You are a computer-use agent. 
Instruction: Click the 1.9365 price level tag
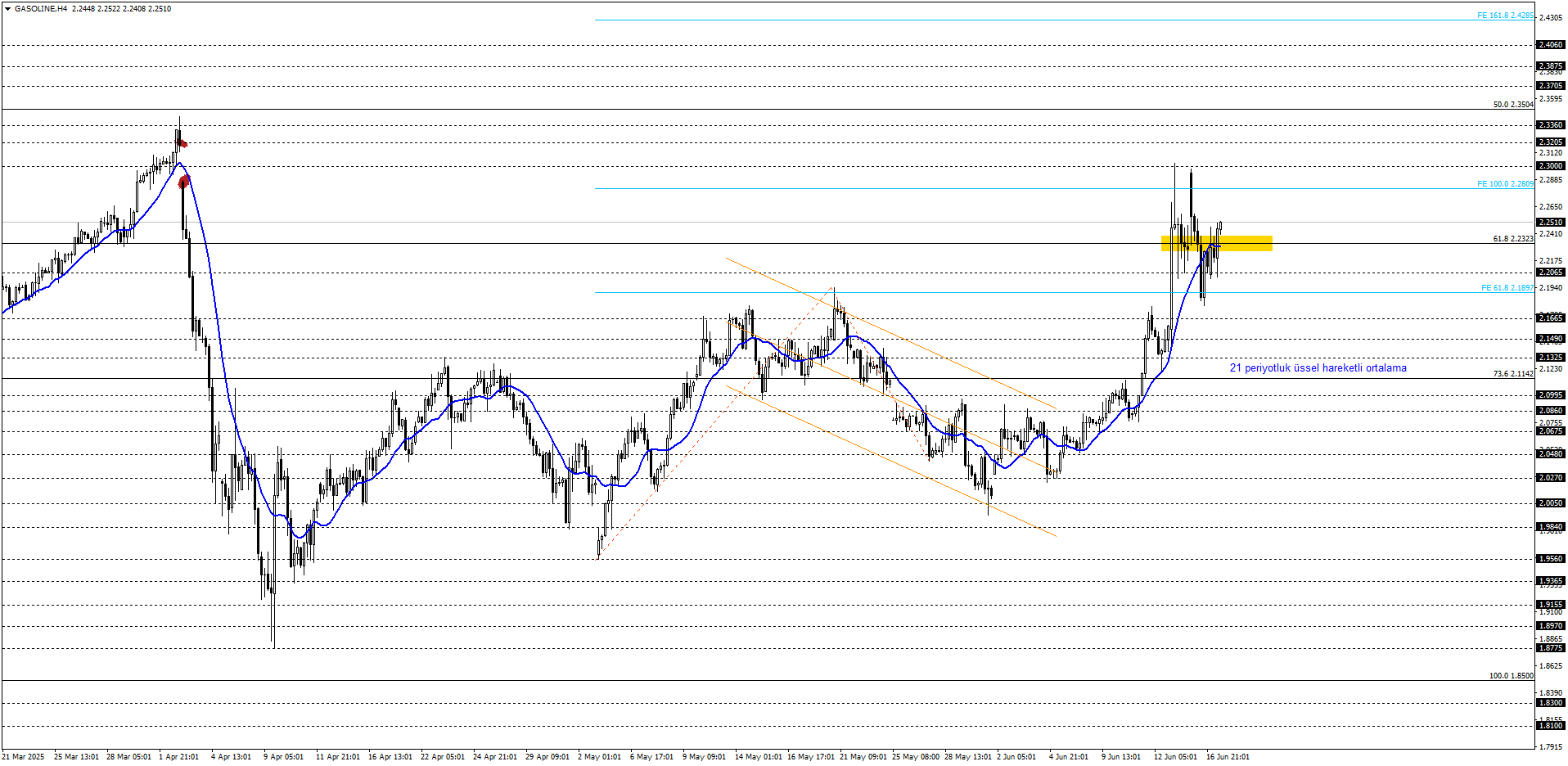[x=1551, y=581]
